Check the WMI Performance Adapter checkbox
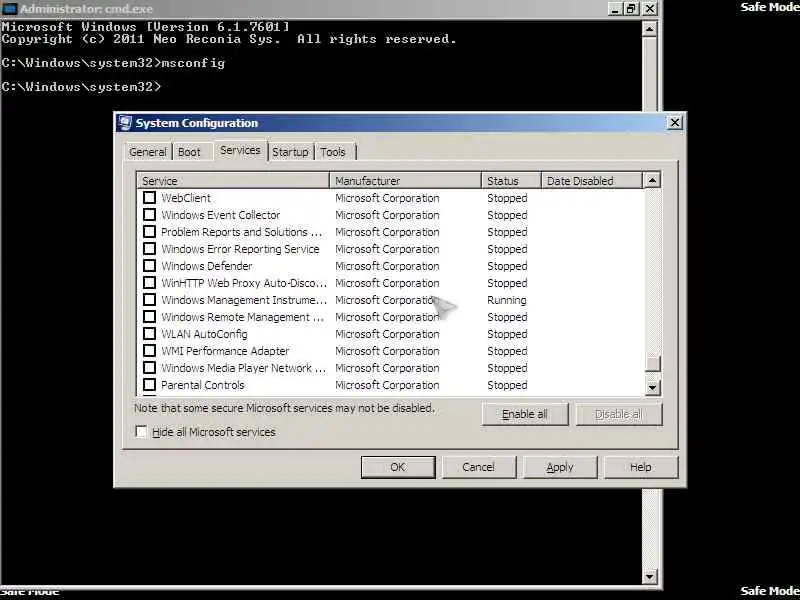This screenshot has width=800, height=600. point(149,351)
